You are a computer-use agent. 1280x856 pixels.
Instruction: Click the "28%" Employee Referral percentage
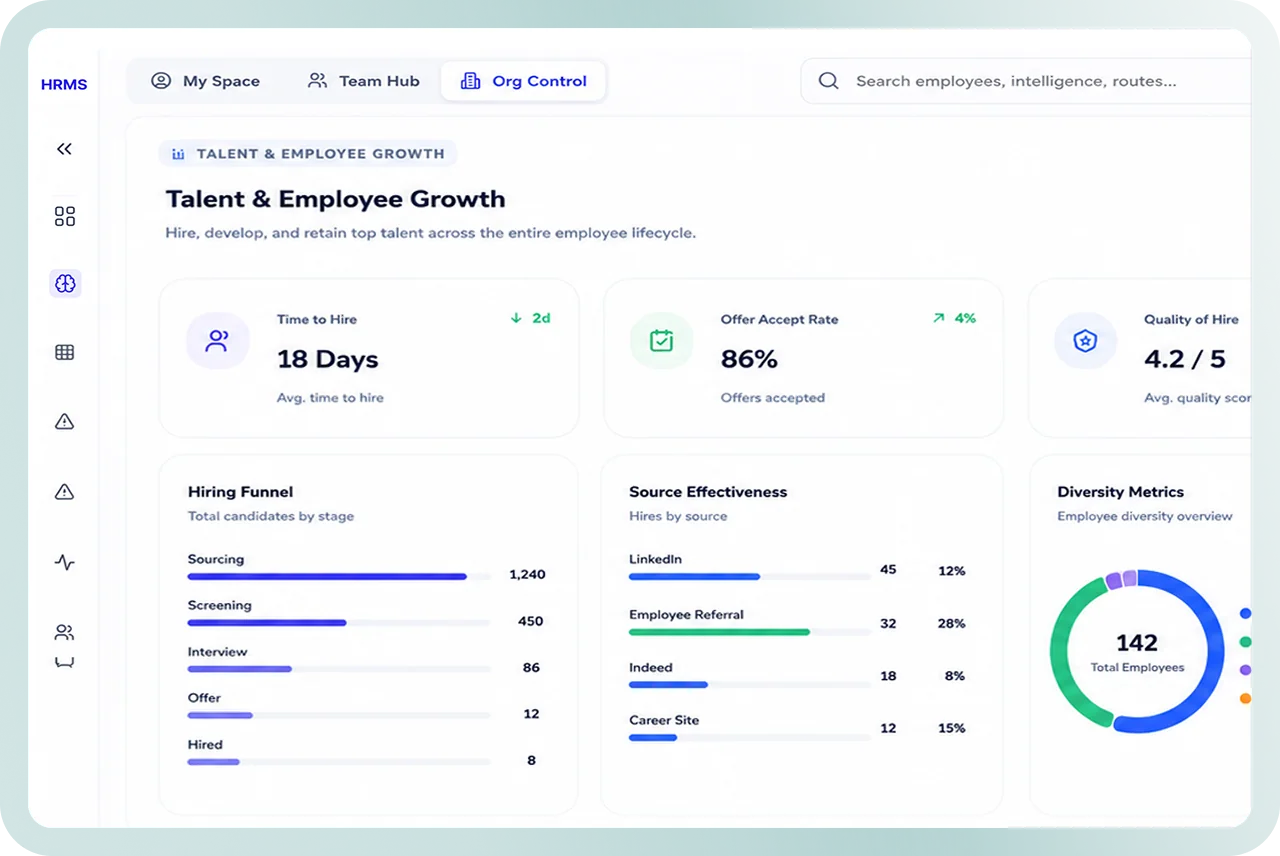(x=951, y=623)
